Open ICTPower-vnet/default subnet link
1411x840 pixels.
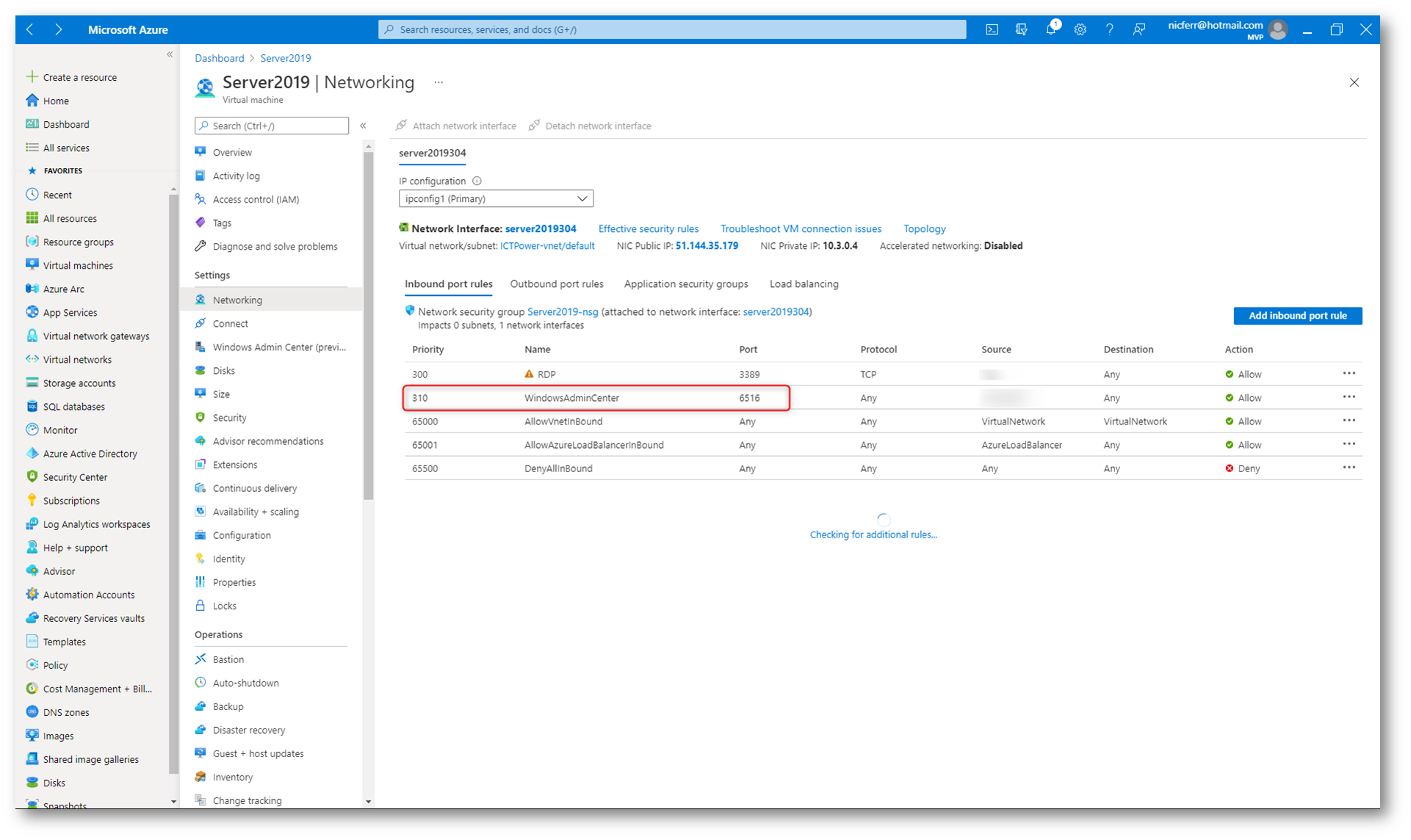pyautogui.click(x=547, y=246)
